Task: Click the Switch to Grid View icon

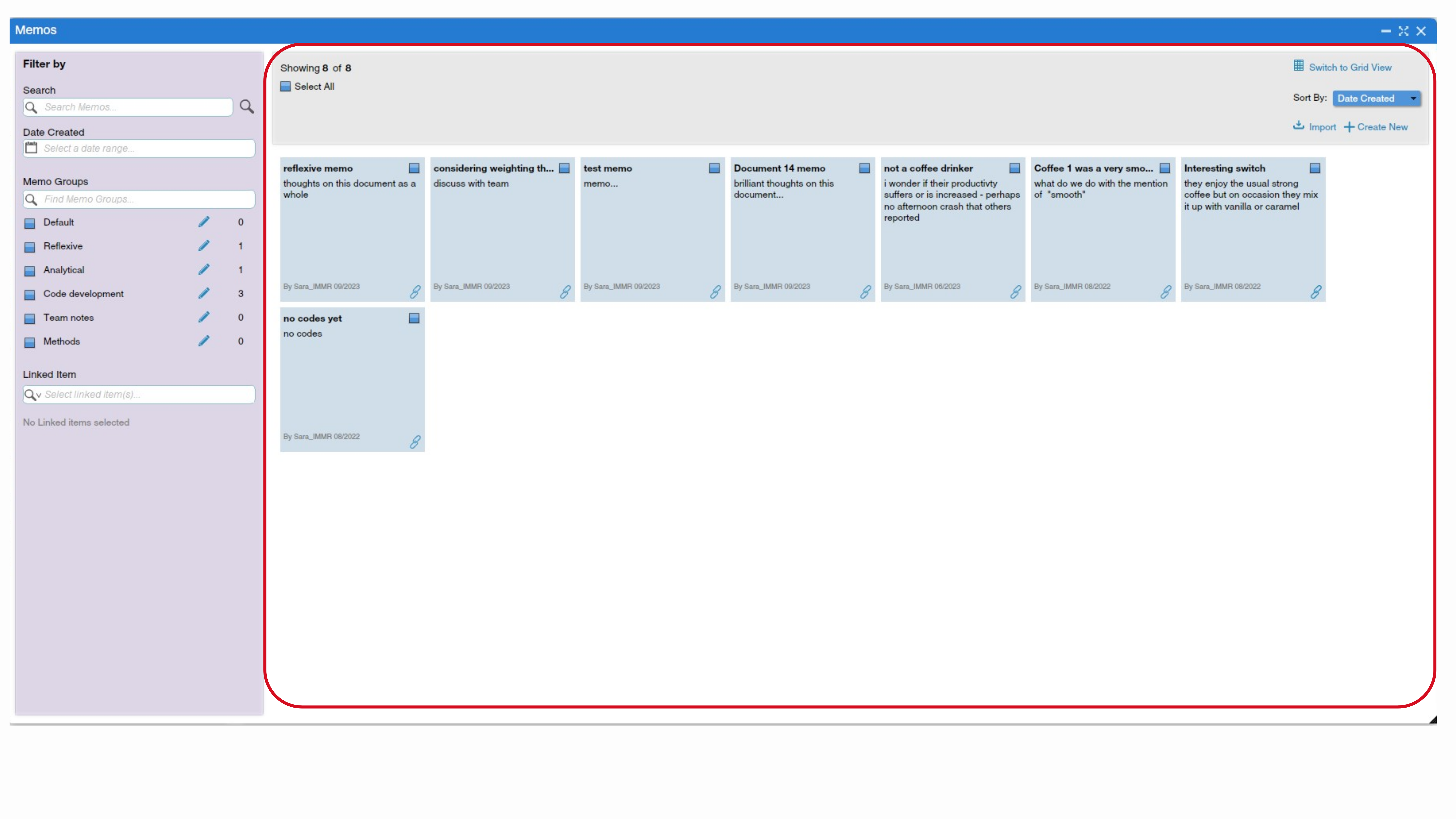Action: tap(1298, 66)
